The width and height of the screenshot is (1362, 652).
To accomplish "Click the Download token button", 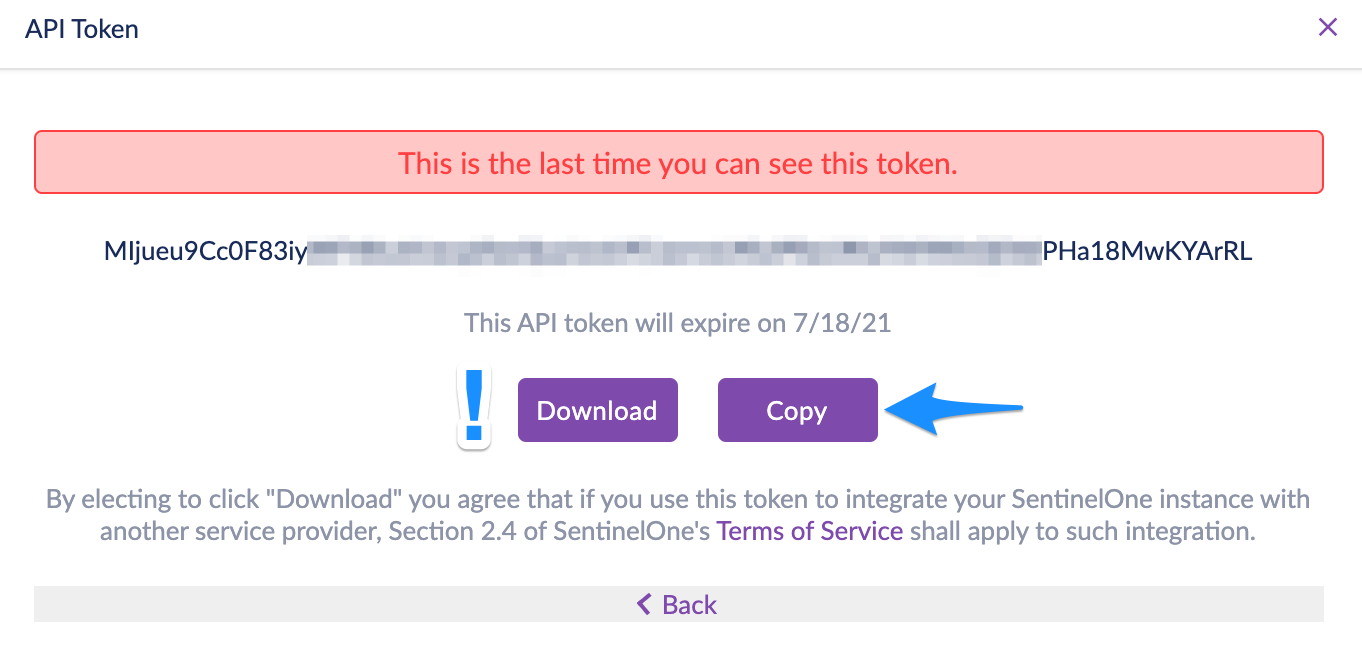I will 597,410.
